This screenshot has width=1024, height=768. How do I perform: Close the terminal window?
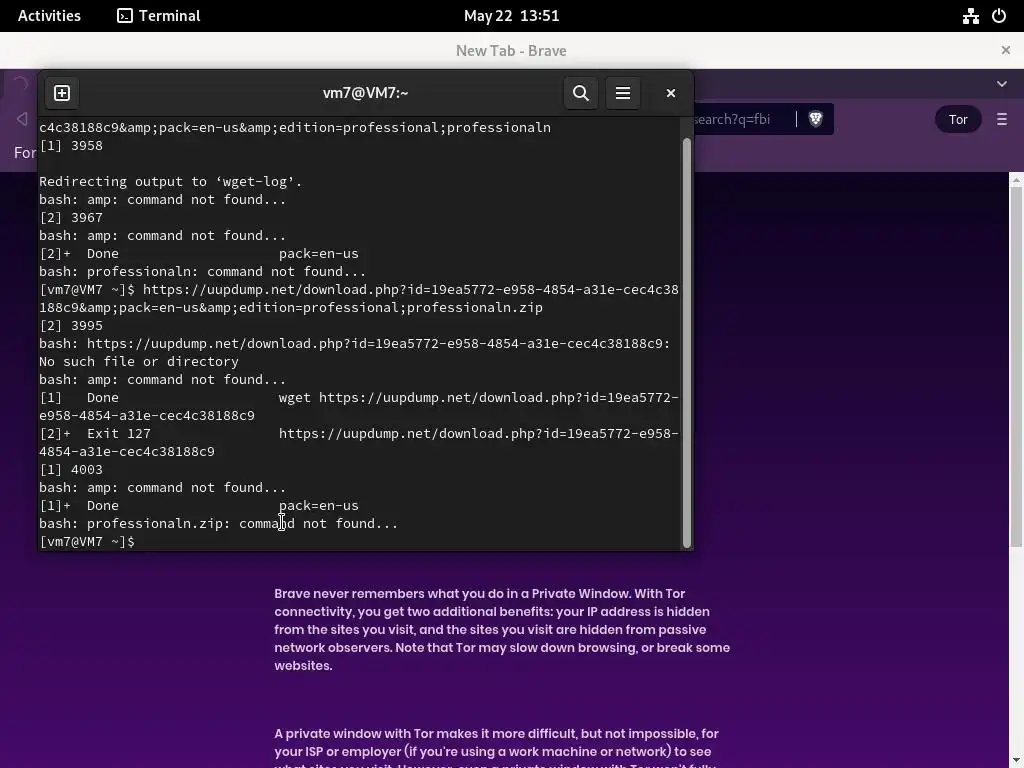tap(671, 93)
